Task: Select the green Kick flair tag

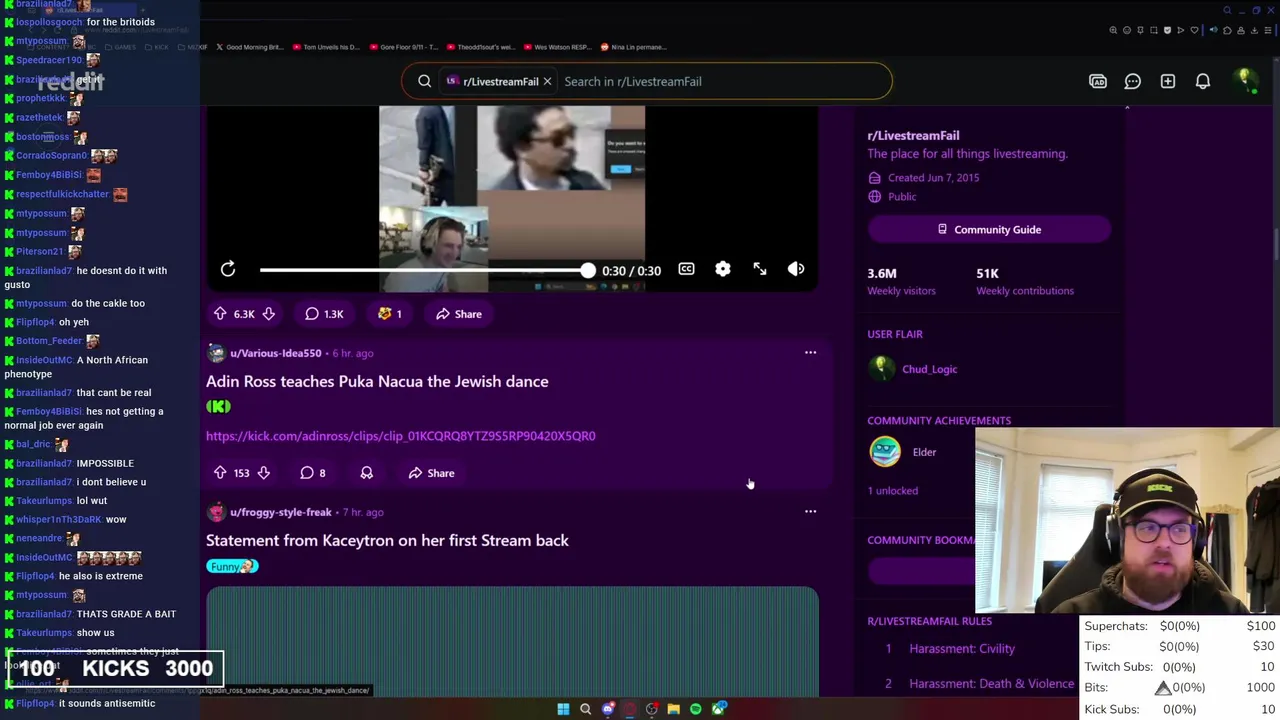Action: tap(218, 407)
